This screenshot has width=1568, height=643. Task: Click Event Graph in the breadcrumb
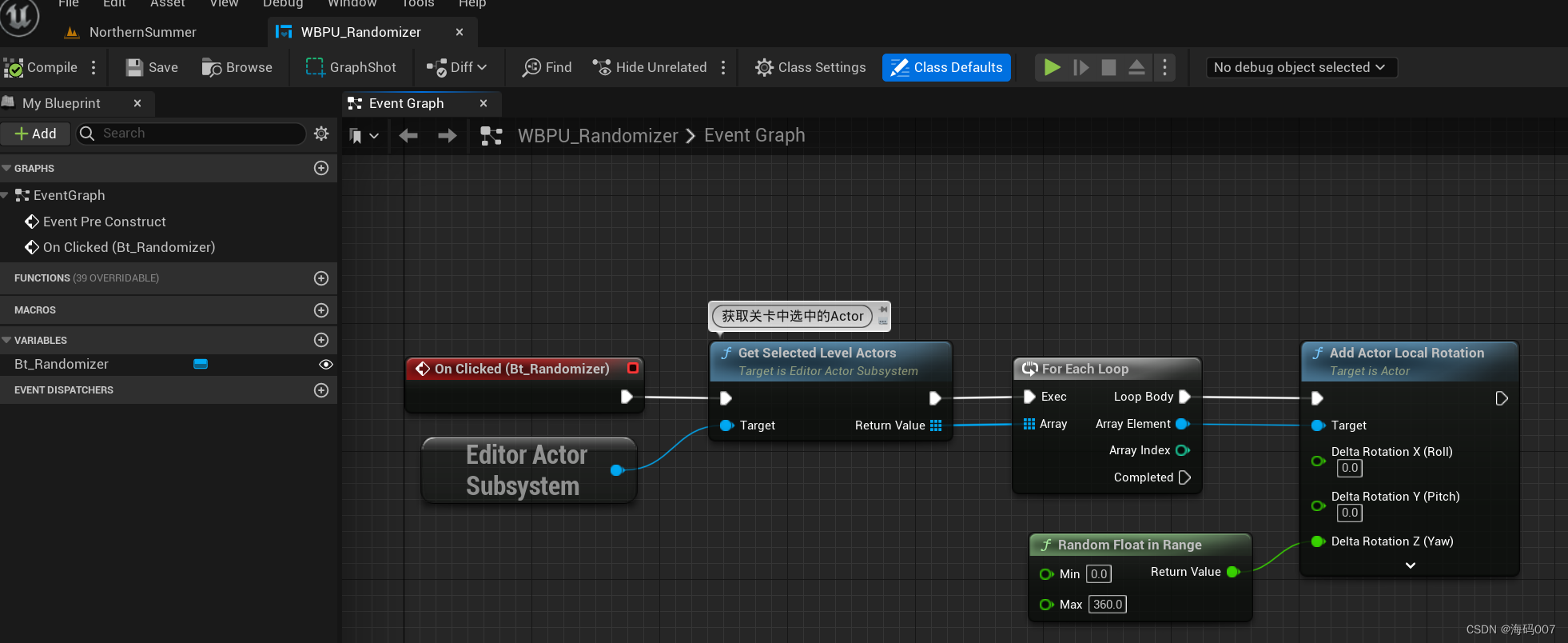(x=754, y=136)
